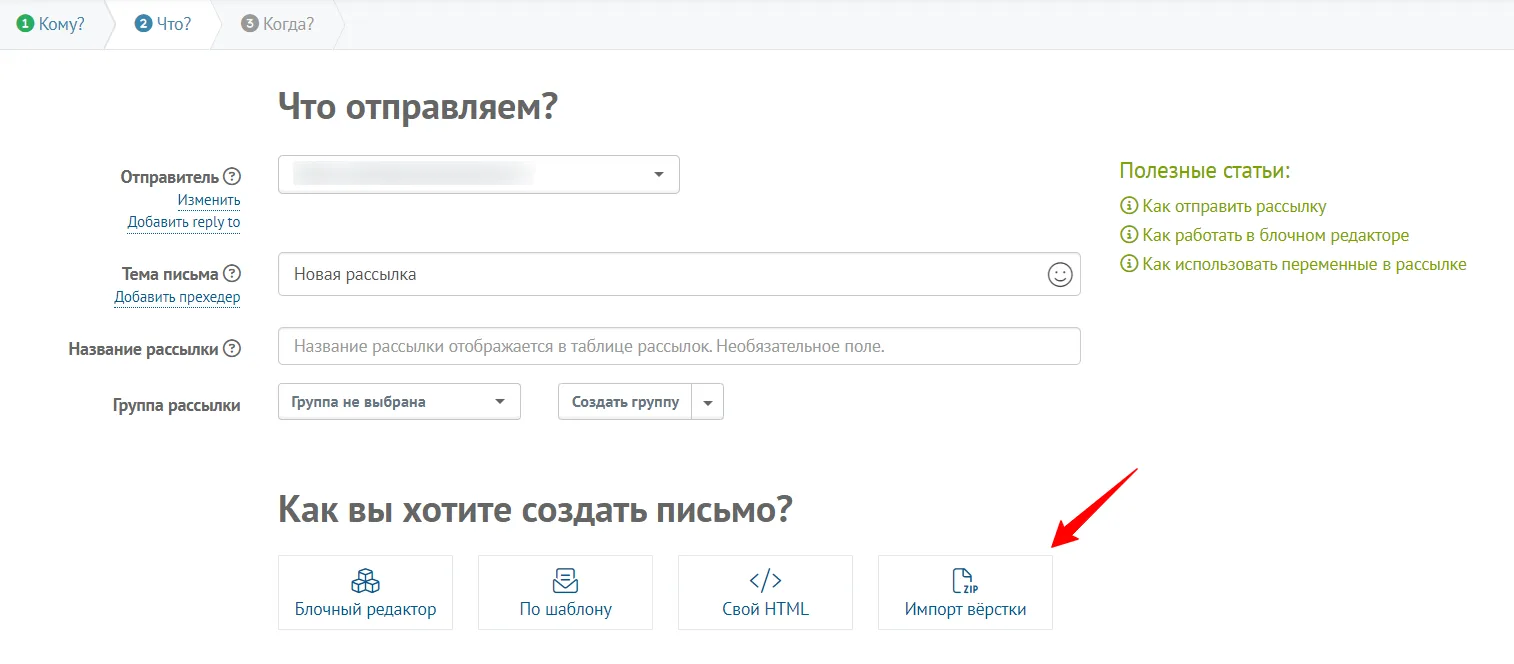1514x664 pixels.
Task: Focus the Название рассылки input field
Action: [679, 346]
